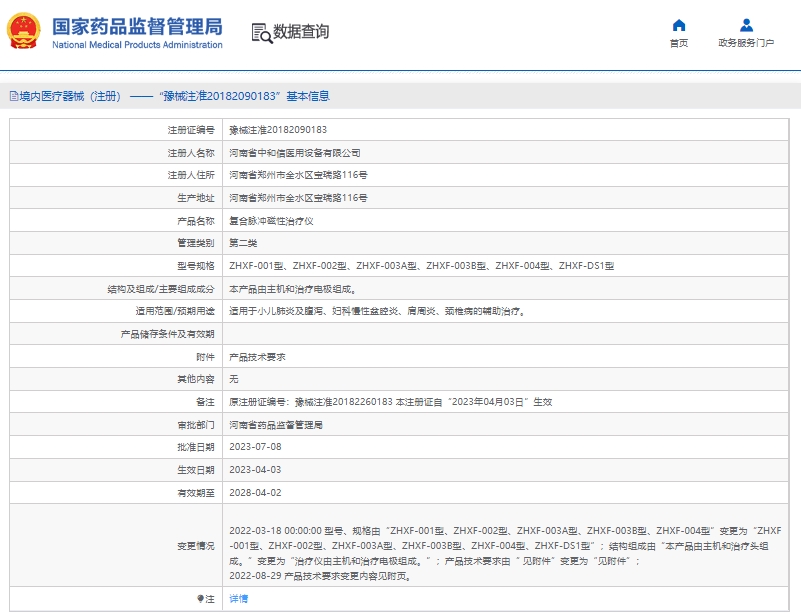Select the 2022-08-29 change record line
Screen dimensions: 801x616
(320, 576)
